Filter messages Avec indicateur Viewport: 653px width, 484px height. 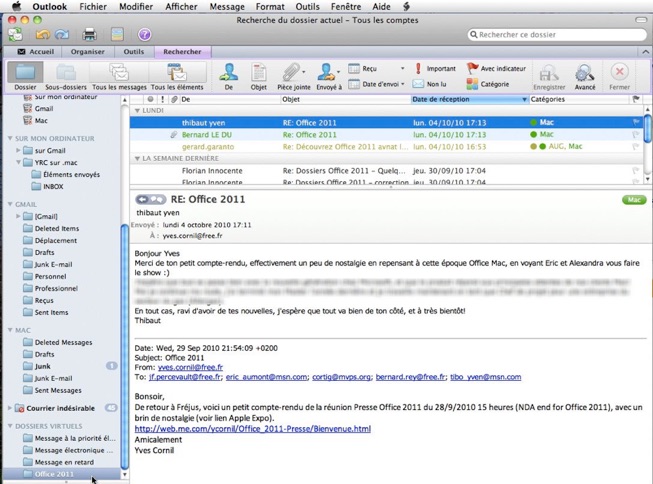pos(496,68)
